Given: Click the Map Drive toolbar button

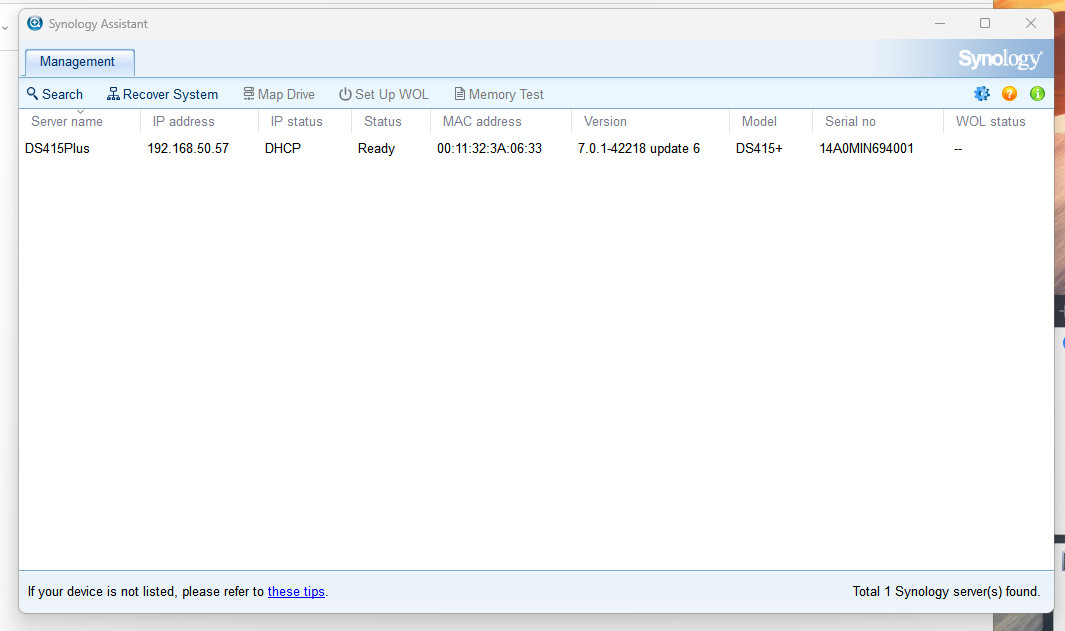Looking at the screenshot, I should click(279, 94).
